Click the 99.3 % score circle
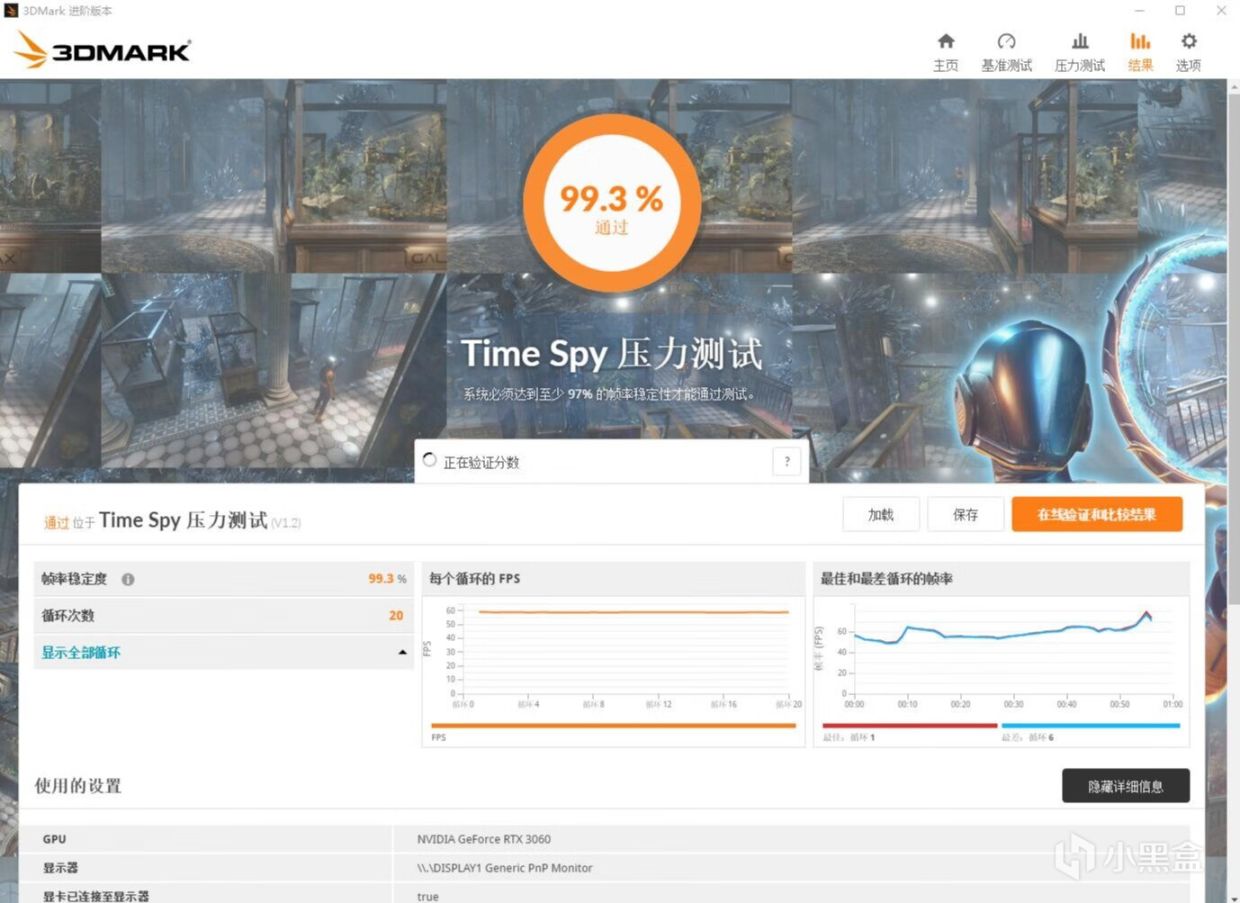This screenshot has width=1240, height=903. tap(611, 203)
